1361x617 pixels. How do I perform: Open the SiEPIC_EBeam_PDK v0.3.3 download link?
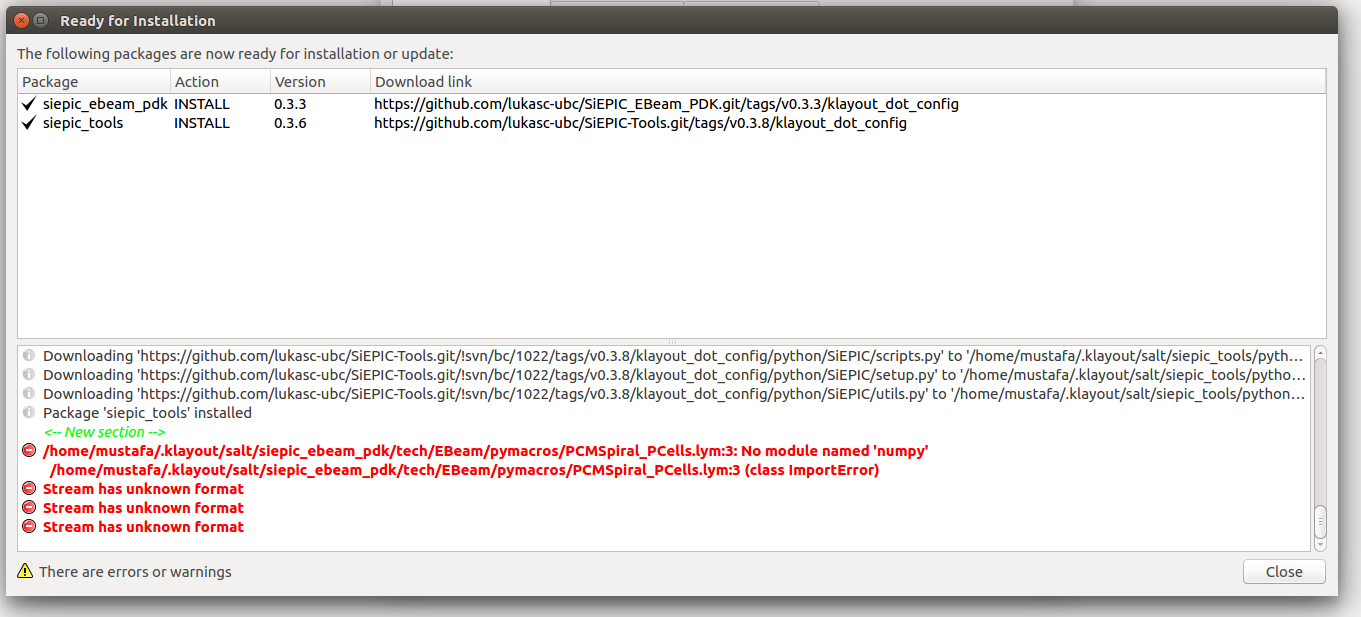[x=665, y=103]
